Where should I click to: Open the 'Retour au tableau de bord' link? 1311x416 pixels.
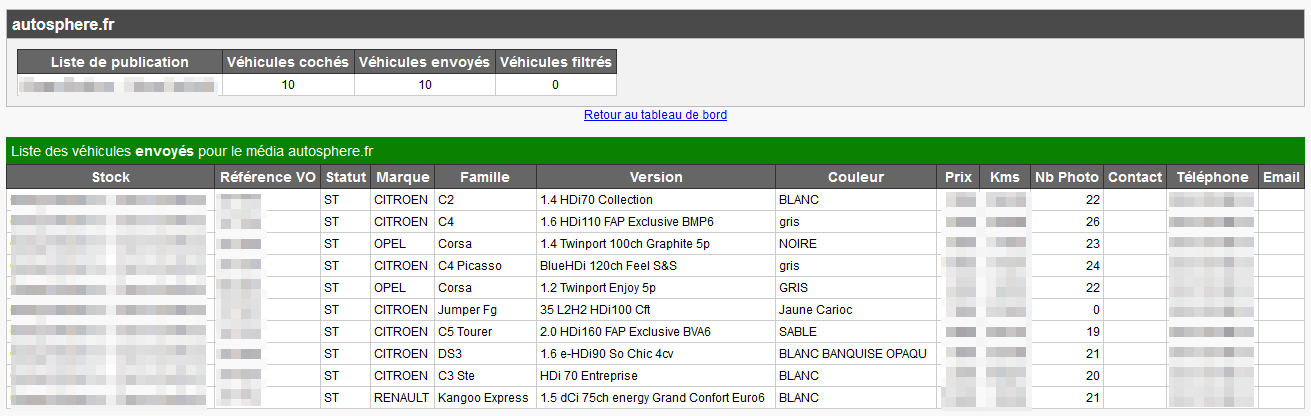point(655,115)
